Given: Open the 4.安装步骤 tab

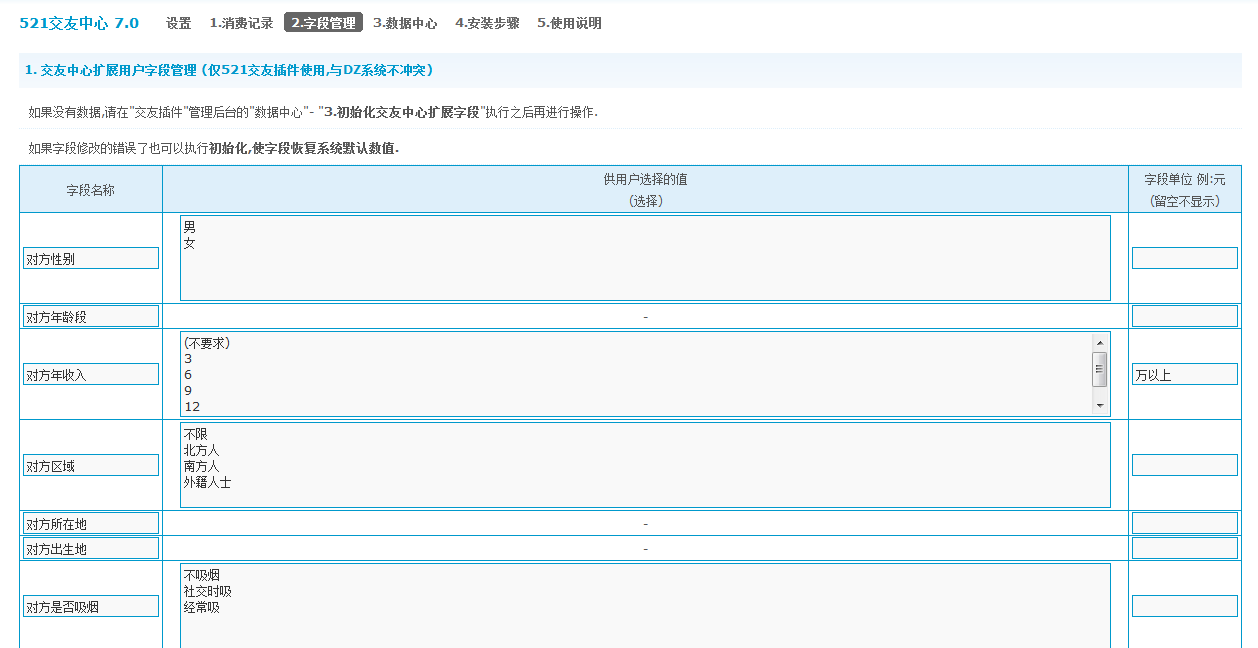Looking at the screenshot, I should point(487,23).
